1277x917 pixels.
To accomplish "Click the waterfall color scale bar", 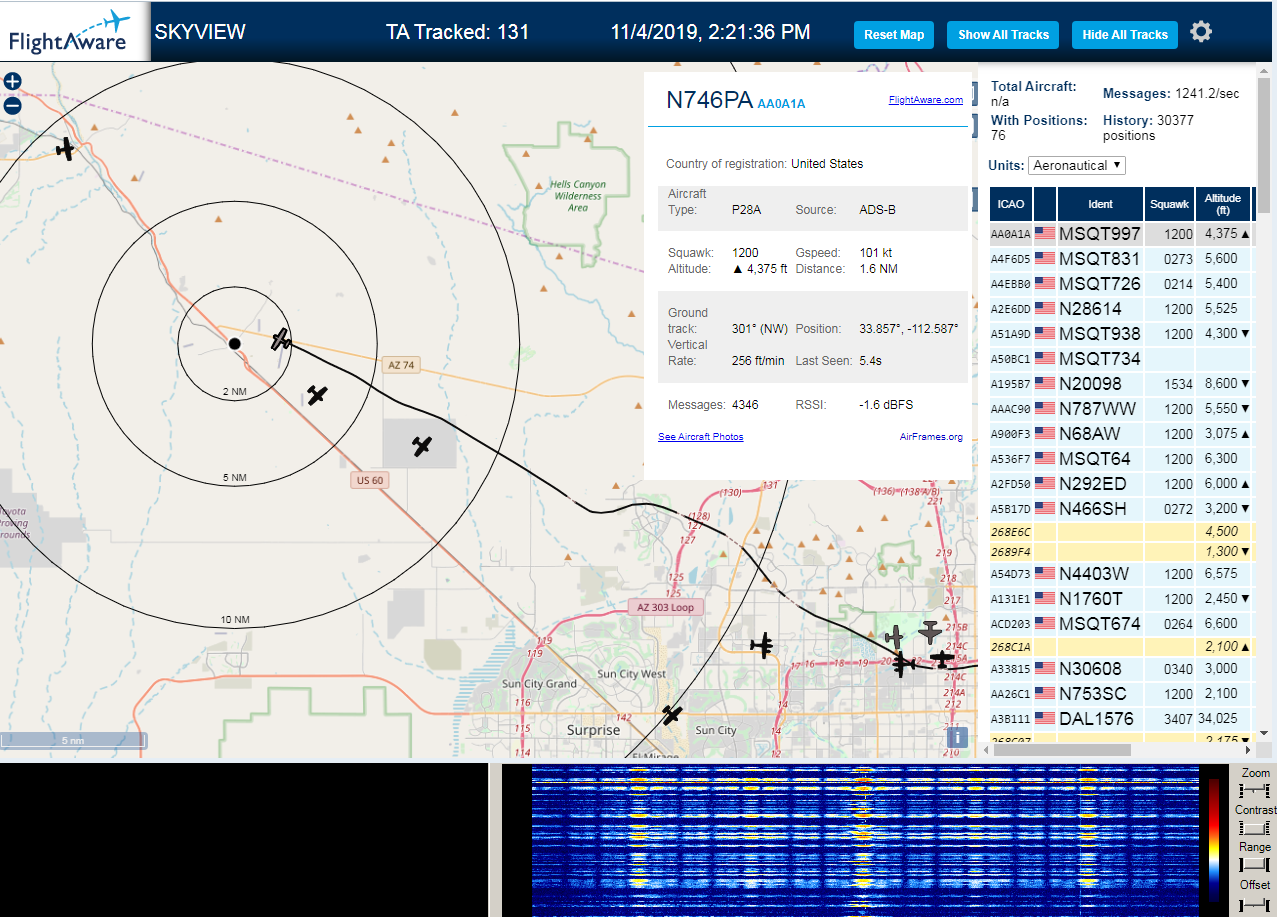I will (1214, 840).
